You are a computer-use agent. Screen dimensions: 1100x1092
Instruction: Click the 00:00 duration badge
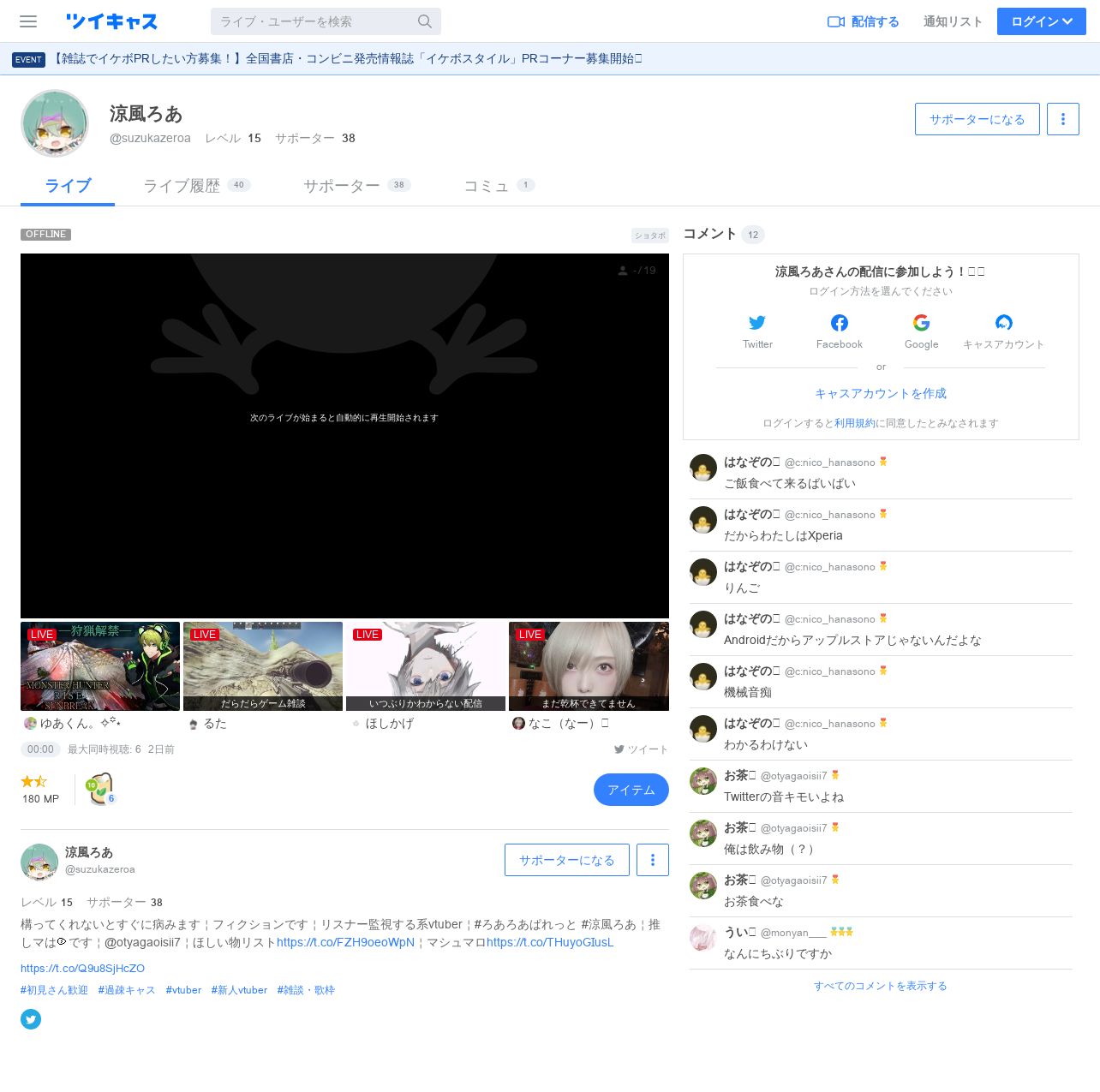click(x=40, y=749)
